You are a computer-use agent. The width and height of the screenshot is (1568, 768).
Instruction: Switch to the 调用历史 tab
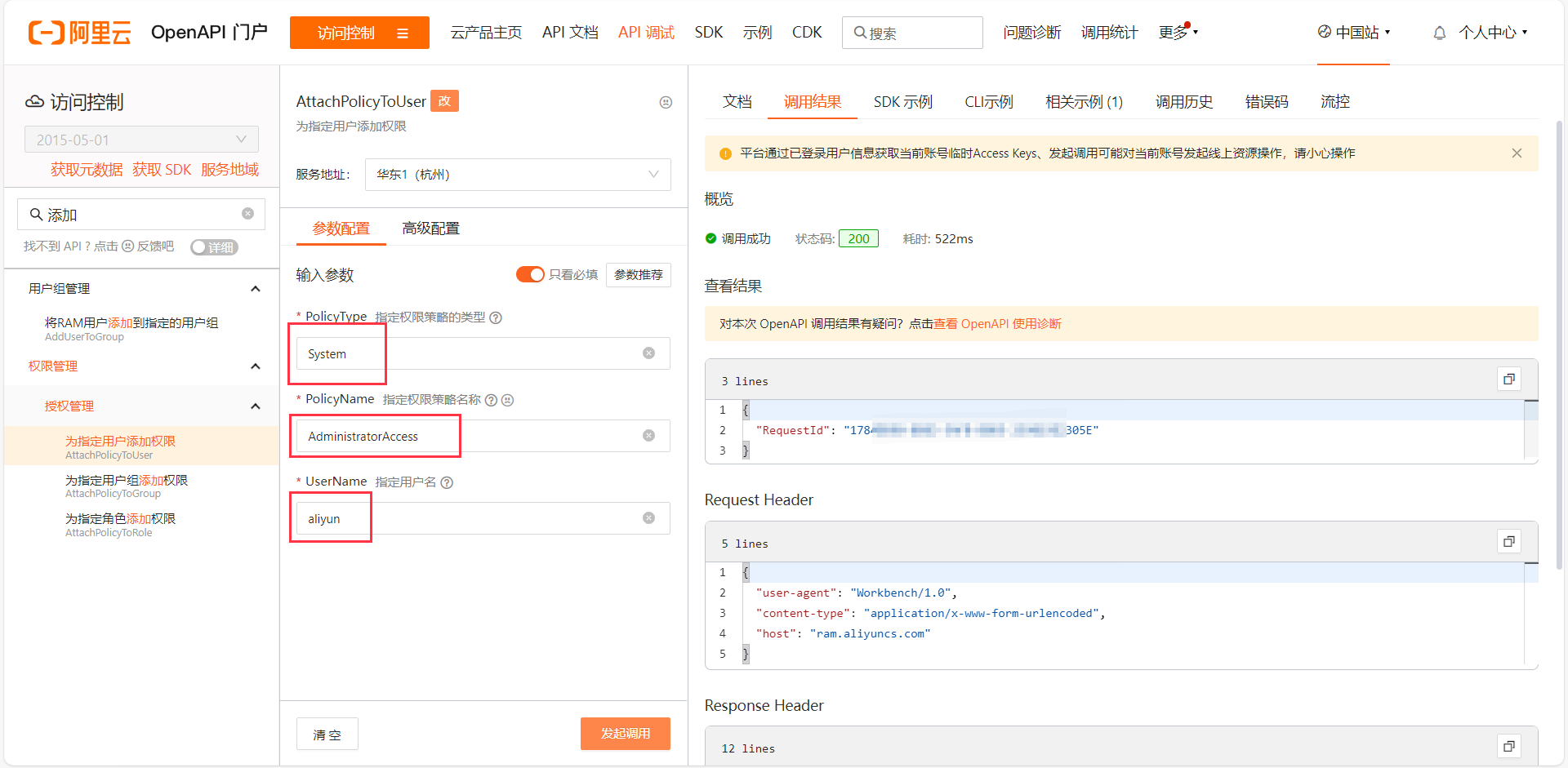pos(1184,102)
